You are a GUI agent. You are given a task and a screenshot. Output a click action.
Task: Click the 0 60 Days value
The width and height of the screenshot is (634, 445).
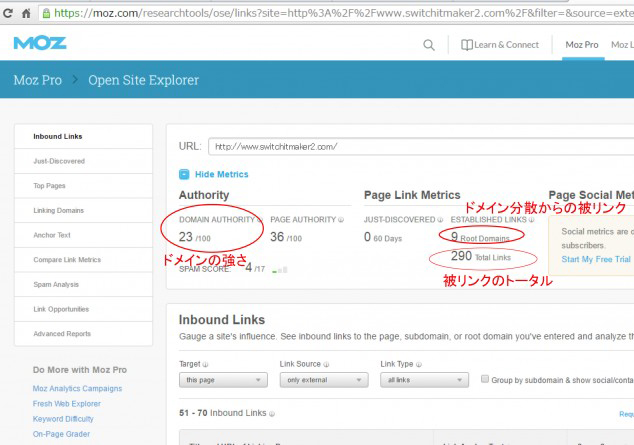[383, 237]
